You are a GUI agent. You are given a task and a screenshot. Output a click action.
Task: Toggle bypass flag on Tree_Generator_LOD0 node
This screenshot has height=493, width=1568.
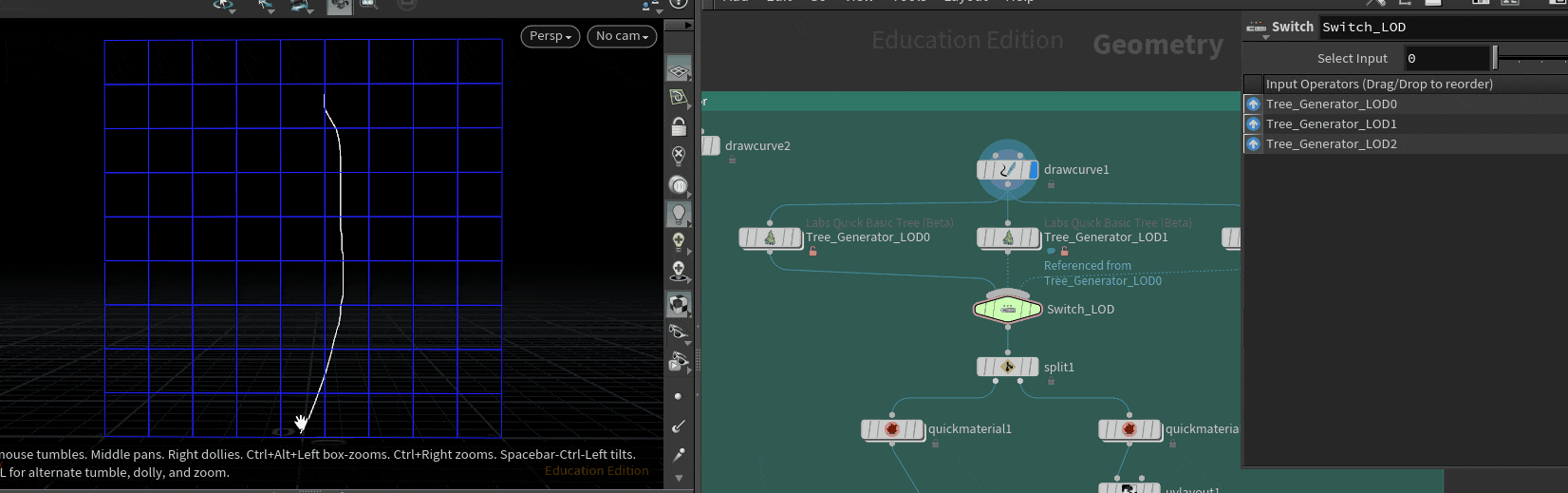745,237
